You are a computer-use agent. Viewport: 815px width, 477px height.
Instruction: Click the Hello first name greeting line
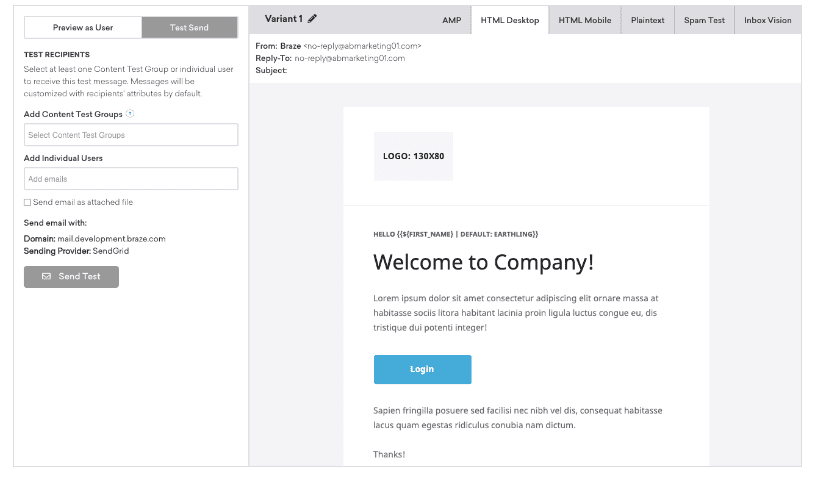coord(455,234)
